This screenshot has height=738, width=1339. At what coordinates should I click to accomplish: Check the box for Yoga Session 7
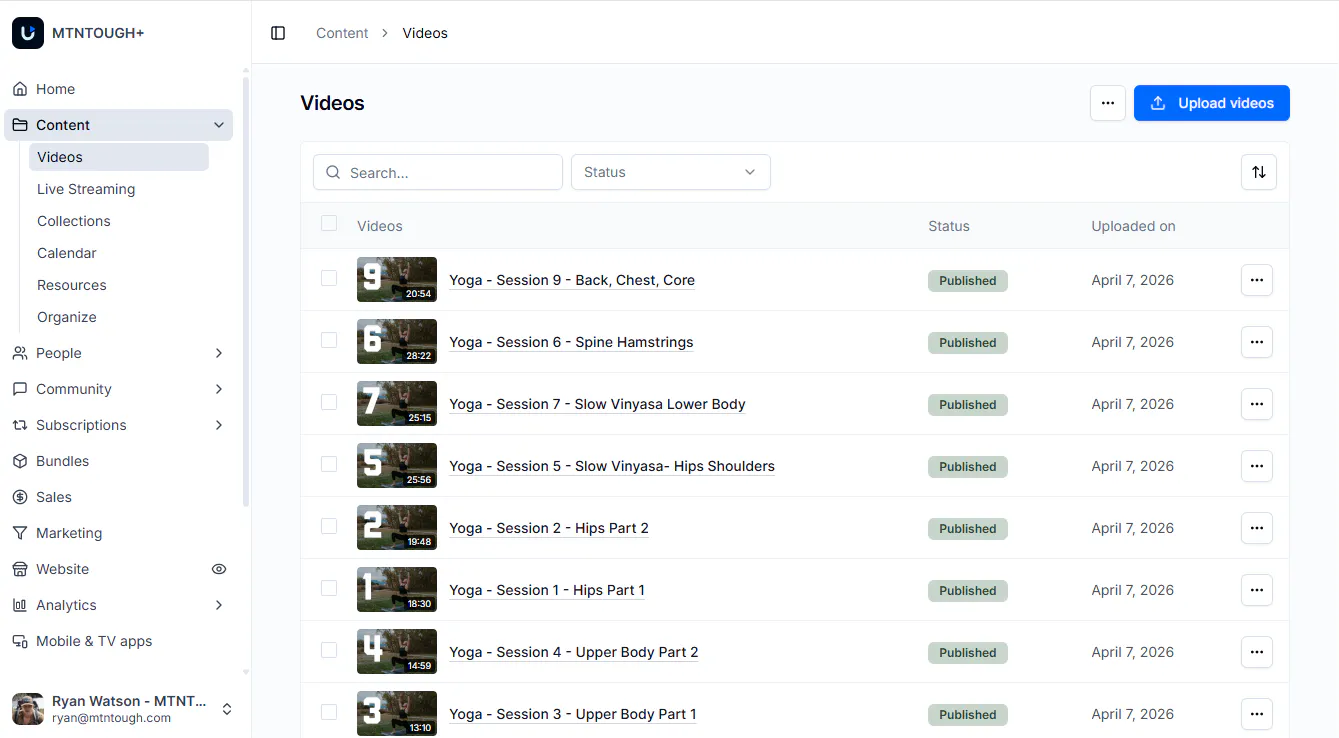(329, 402)
